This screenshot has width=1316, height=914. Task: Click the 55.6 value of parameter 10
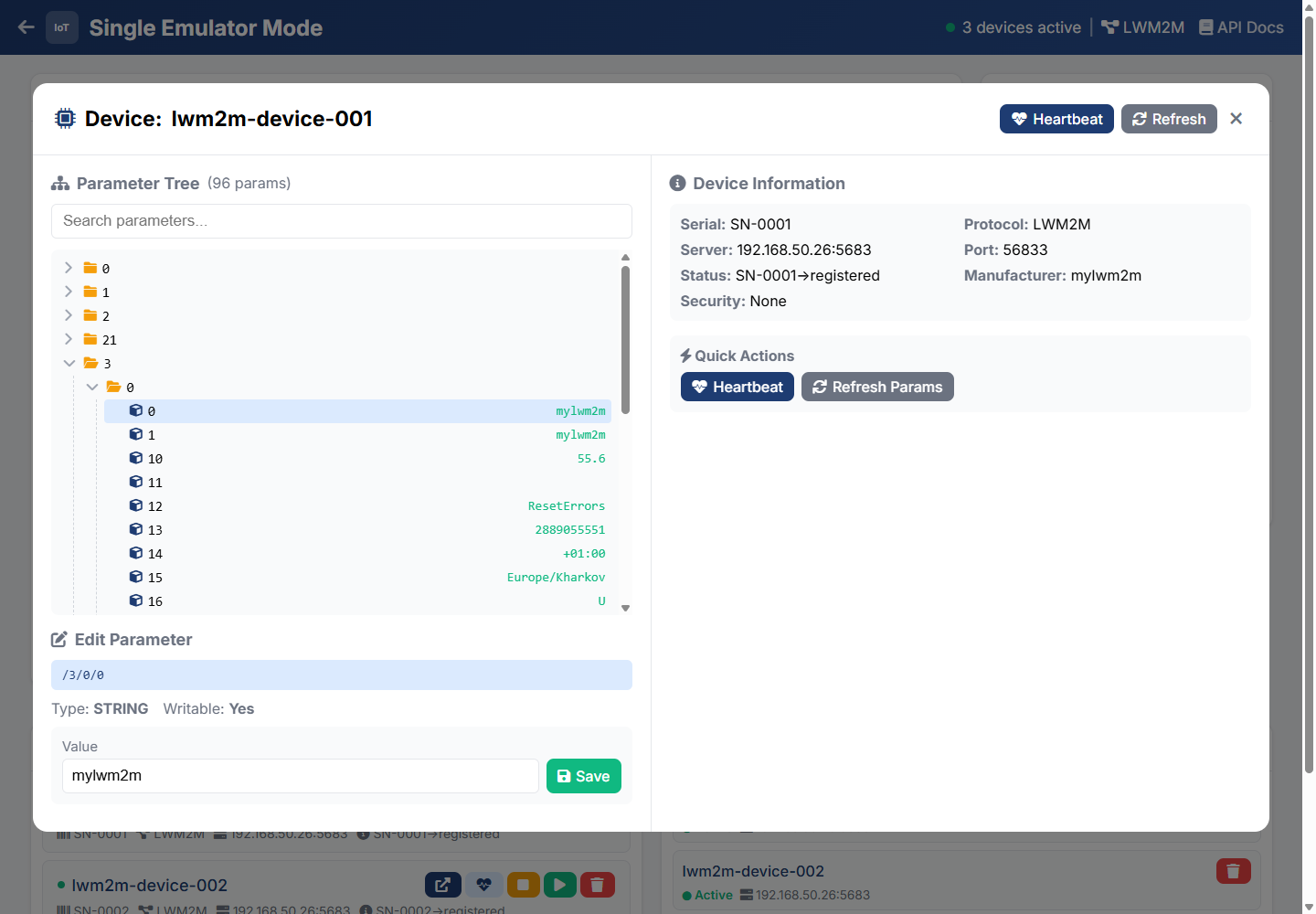coord(591,459)
